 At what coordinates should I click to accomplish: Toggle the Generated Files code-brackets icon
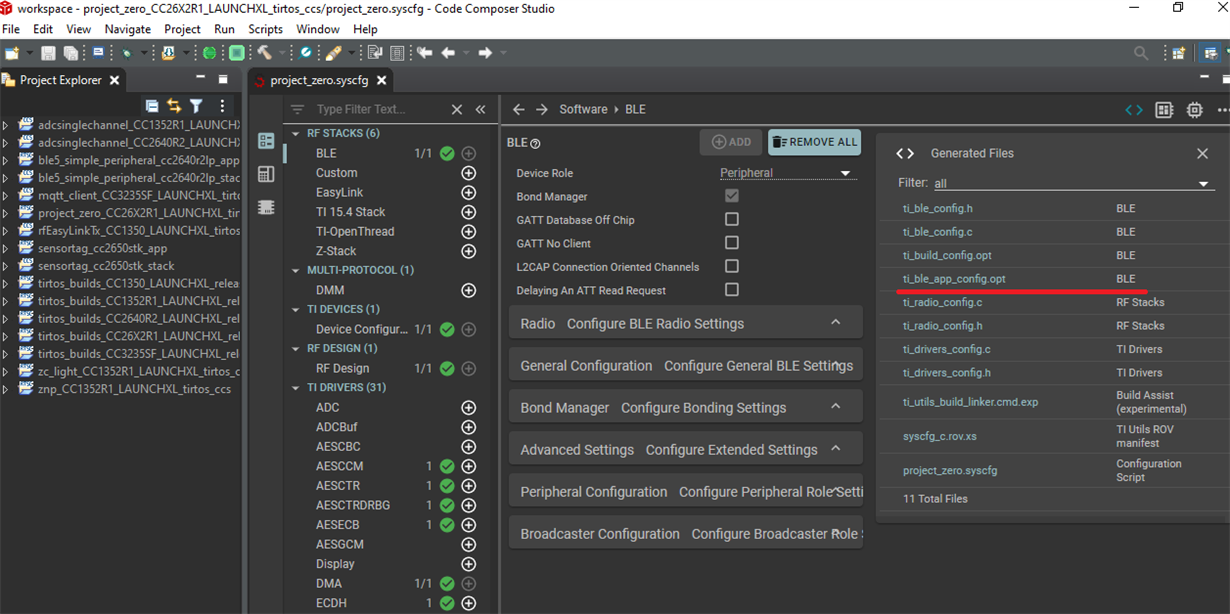tap(1134, 110)
